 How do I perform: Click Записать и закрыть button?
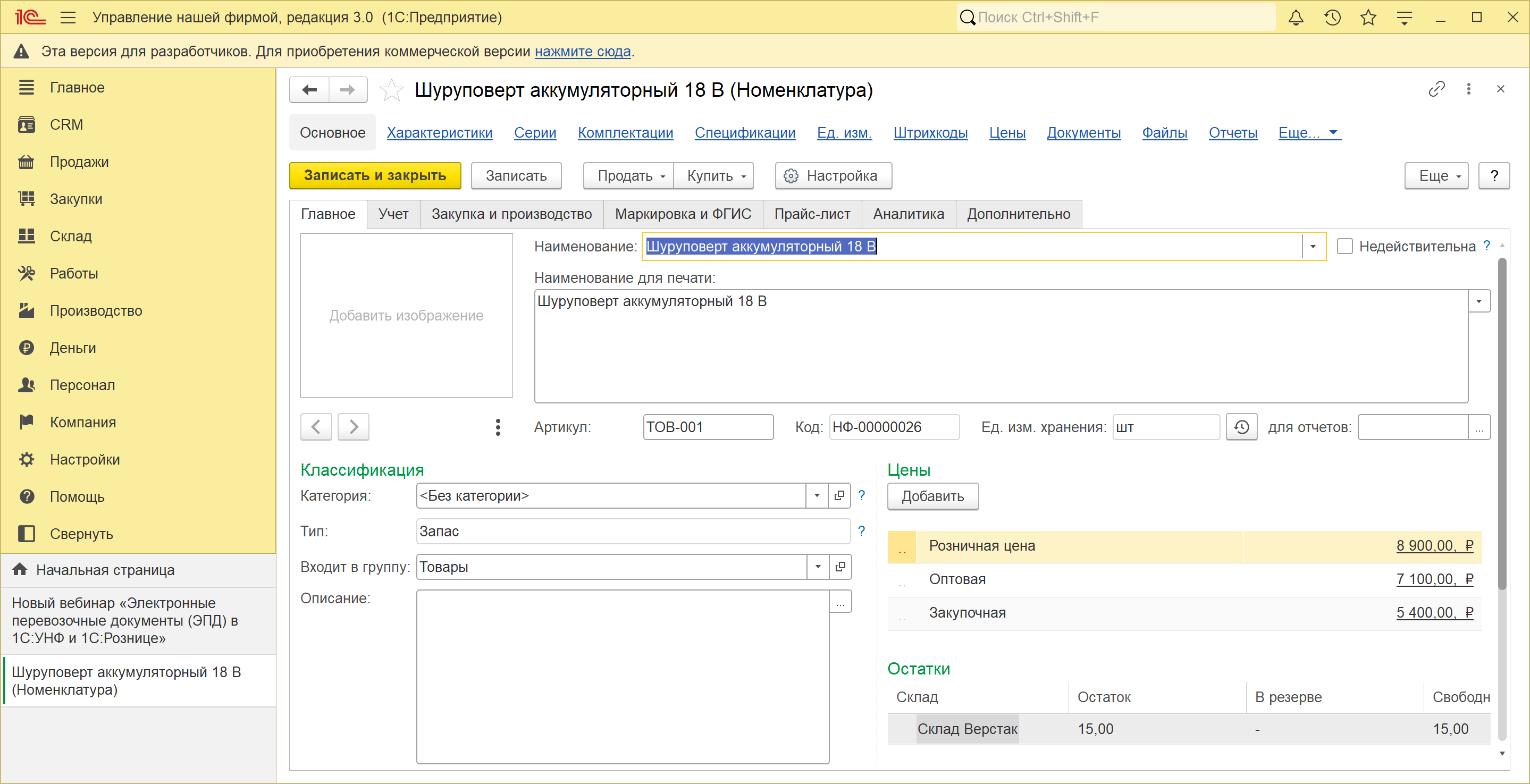pyautogui.click(x=375, y=176)
